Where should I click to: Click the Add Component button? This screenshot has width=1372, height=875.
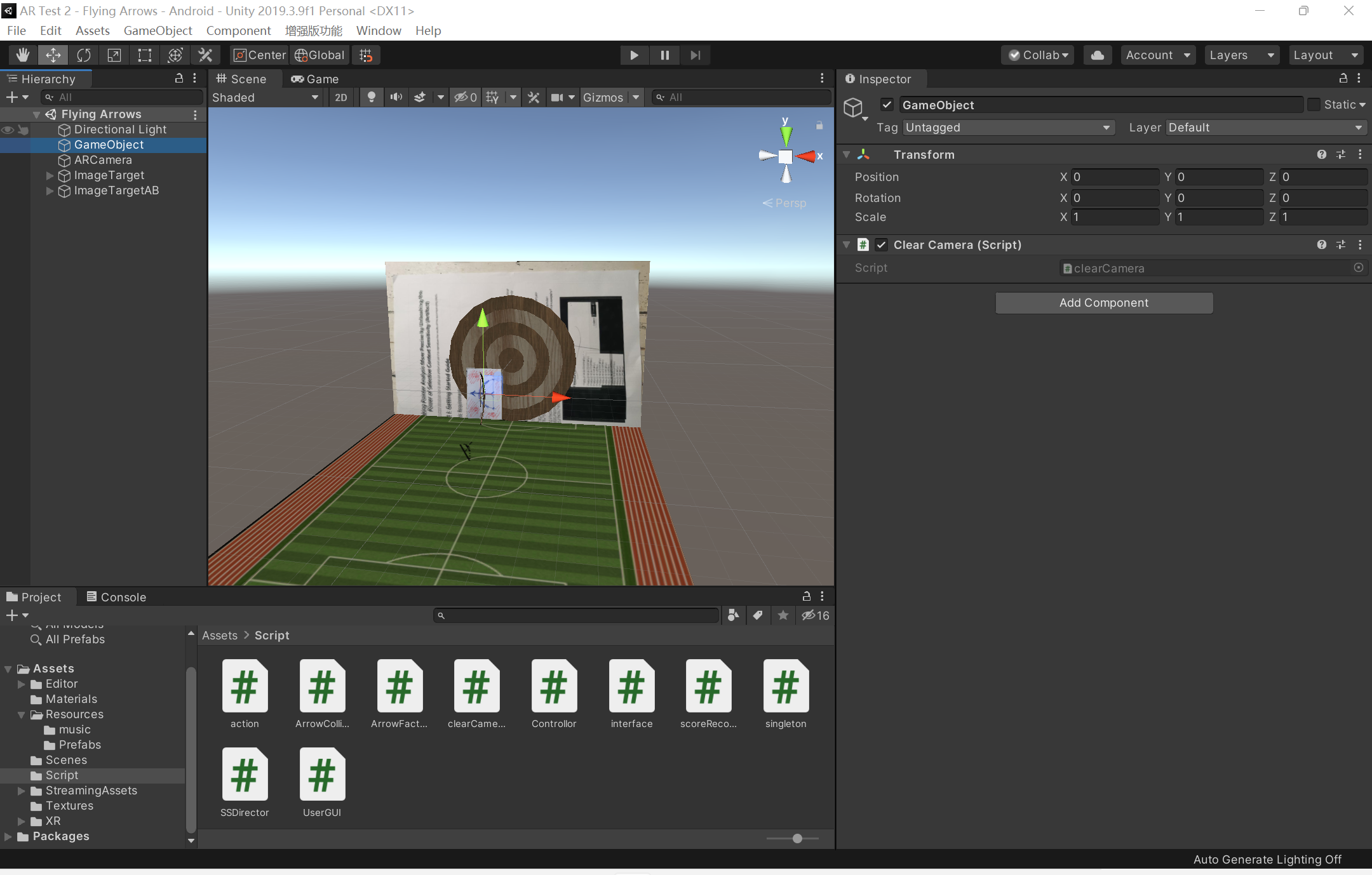pos(1104,301)
